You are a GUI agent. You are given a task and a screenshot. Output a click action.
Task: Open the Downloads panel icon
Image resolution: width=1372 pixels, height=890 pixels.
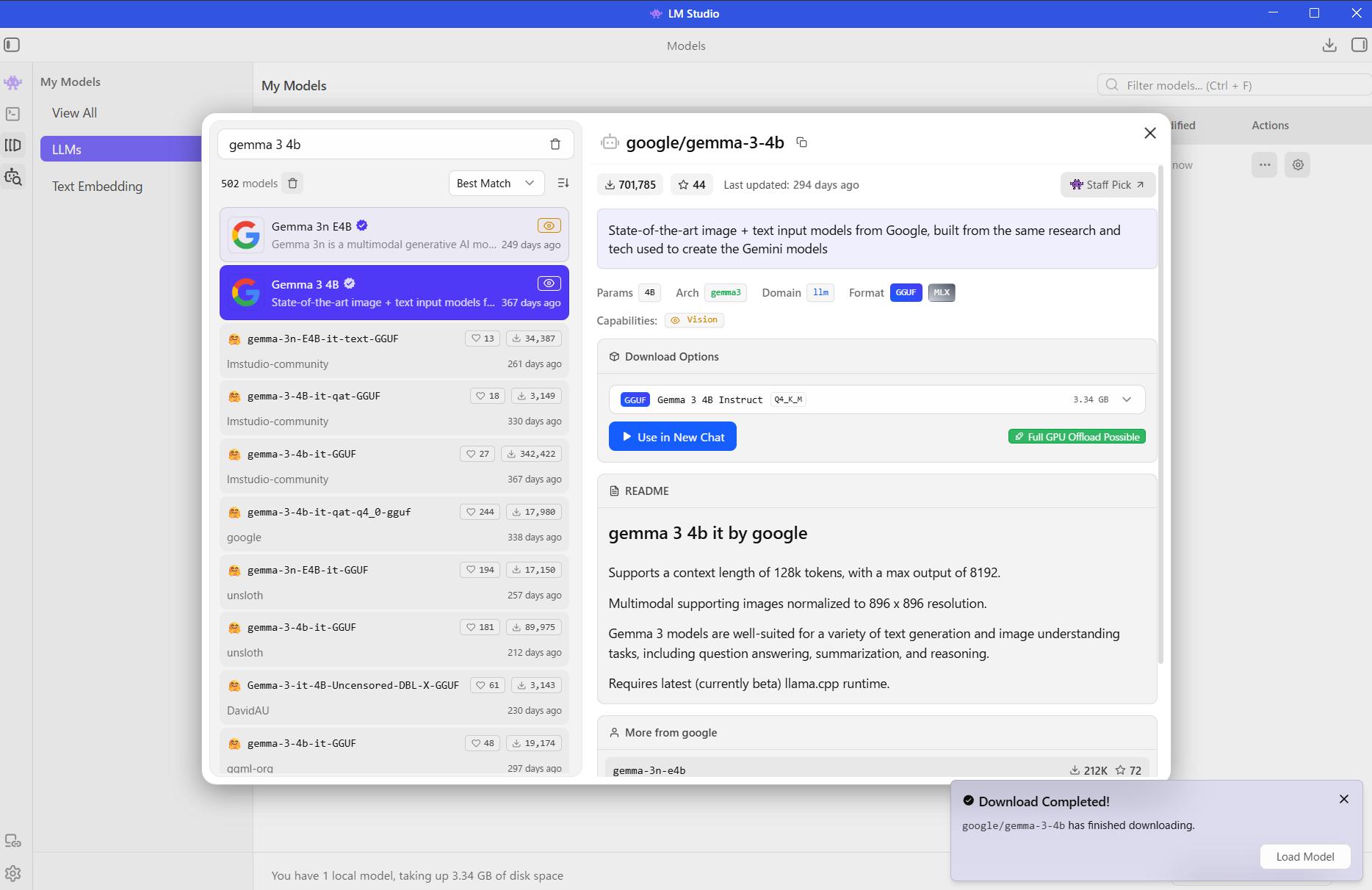[1329, 46]
